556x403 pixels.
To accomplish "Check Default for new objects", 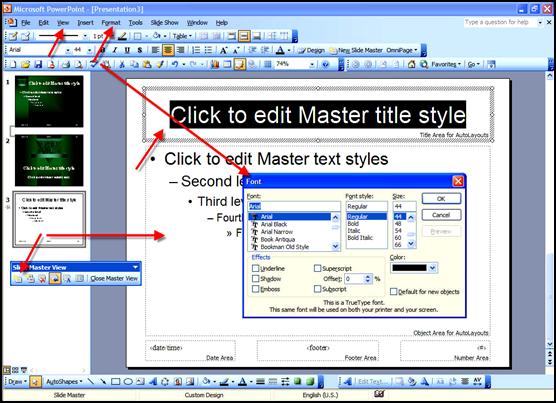I will click(x=393, y=291).
